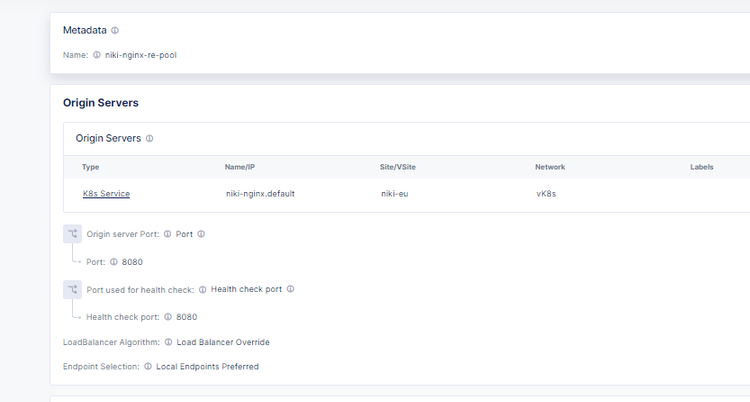Viewport: 750px width, 402px height.
Task: Click info icon following 'Health check port' choice value
Action: click(x=291, y=289)
